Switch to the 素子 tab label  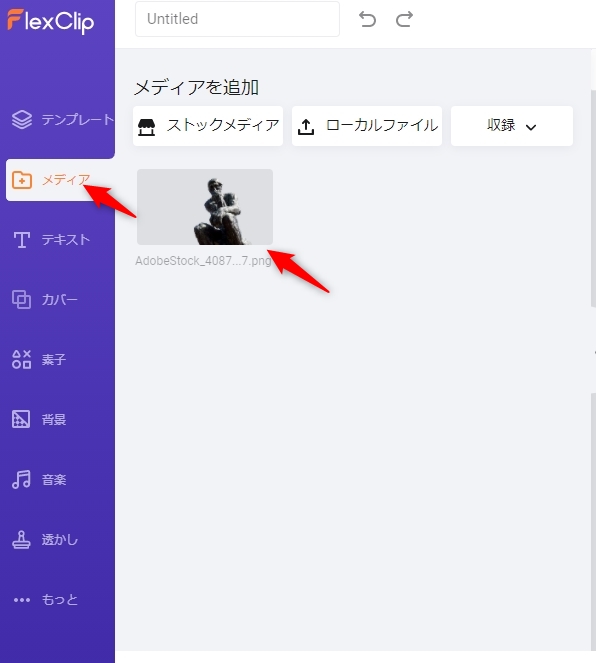click(x=54, y=360)
